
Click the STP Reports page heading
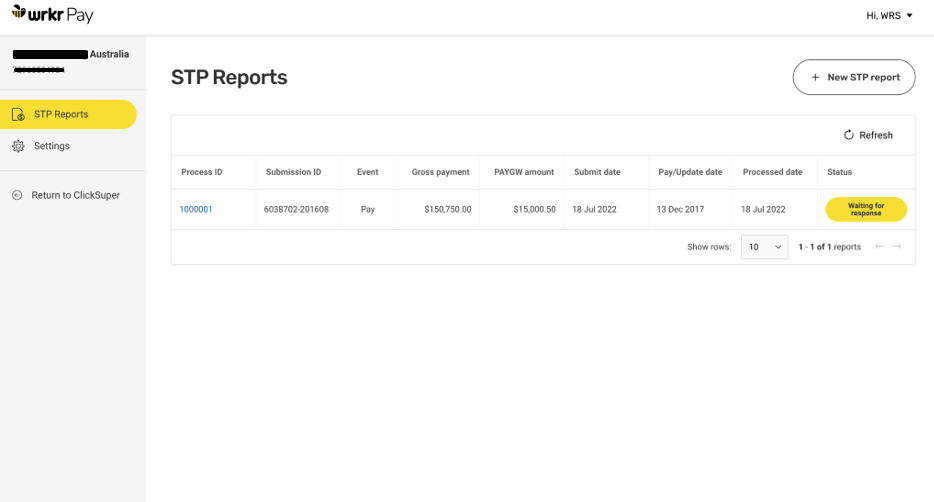tap(229, 77)
